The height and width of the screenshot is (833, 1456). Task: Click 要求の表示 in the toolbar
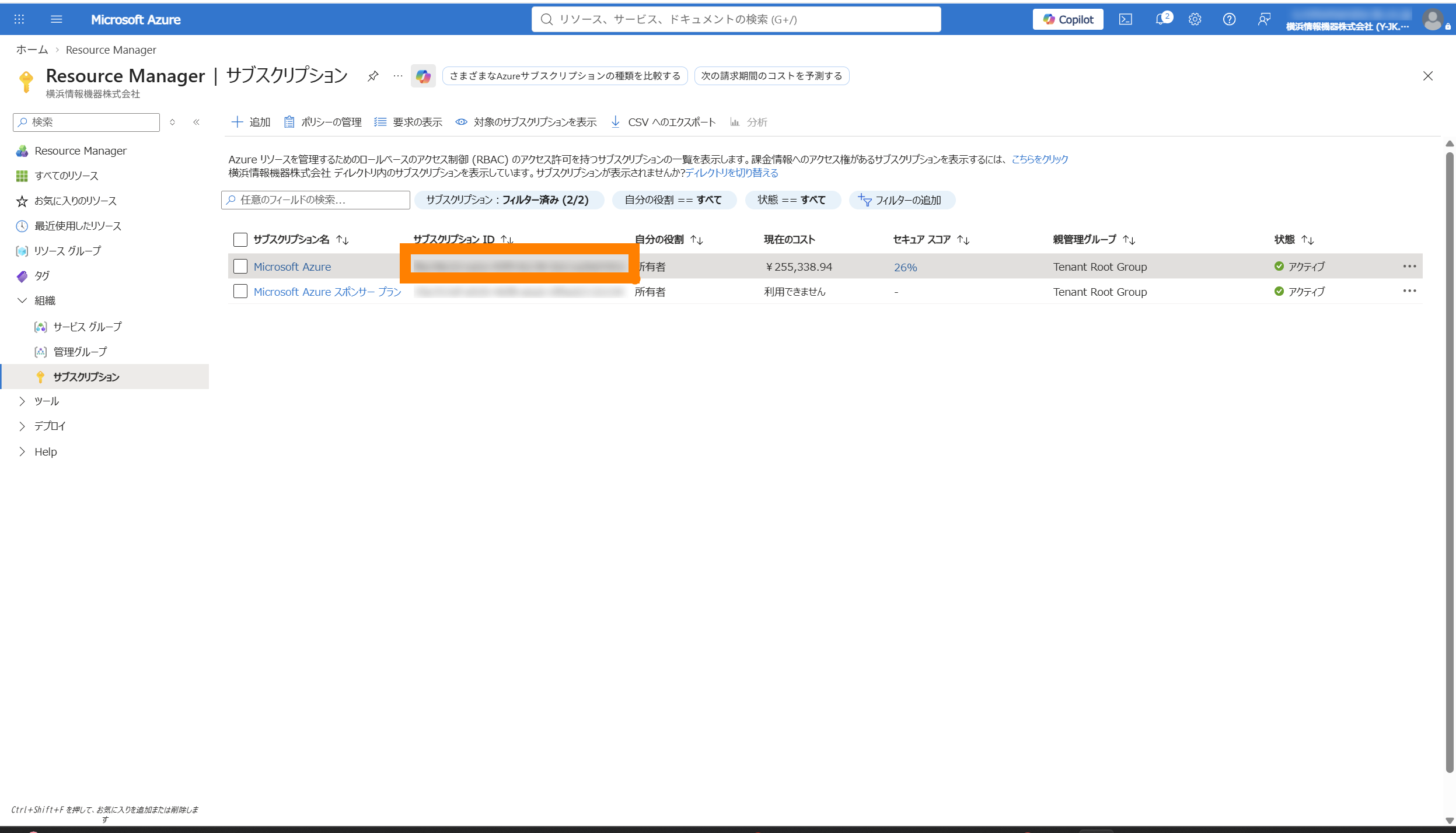tap(408, 122)
